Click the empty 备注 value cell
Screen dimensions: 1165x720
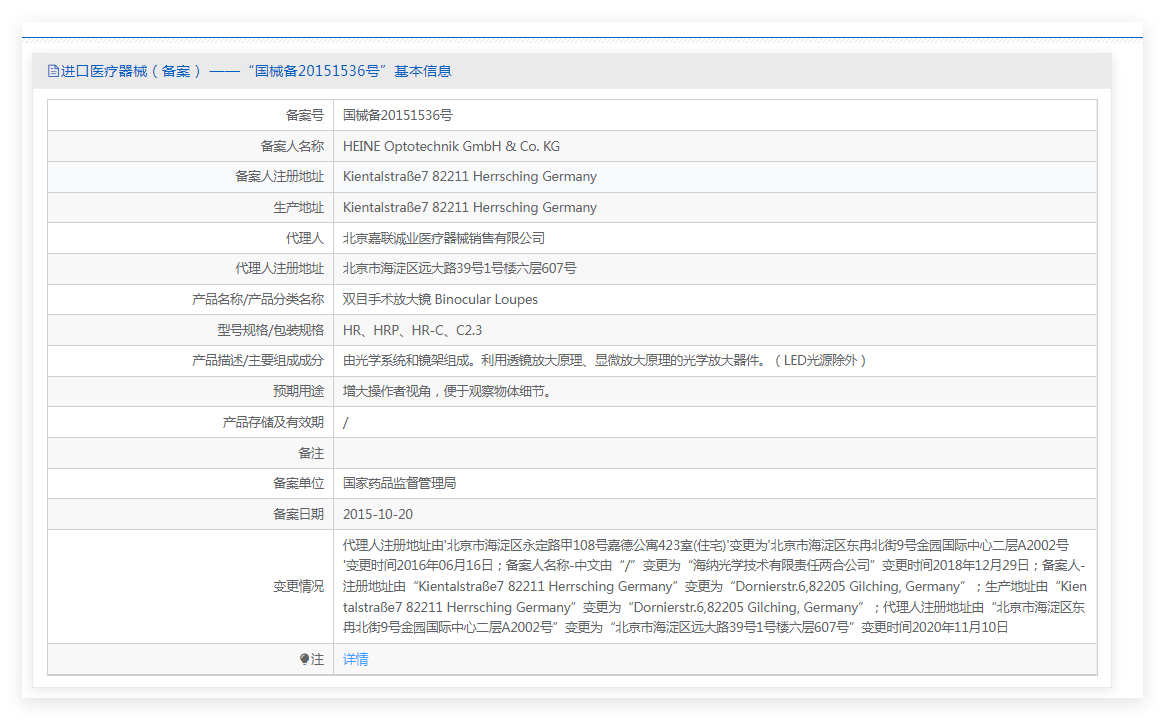click(x=714, y=454)
